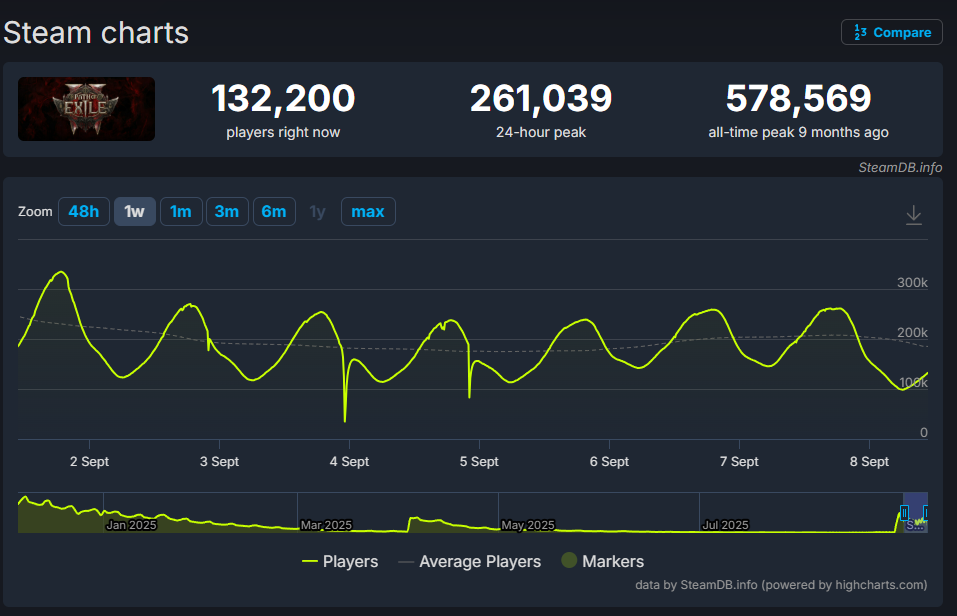Click the 6 Sept axis label

(609, 462)
